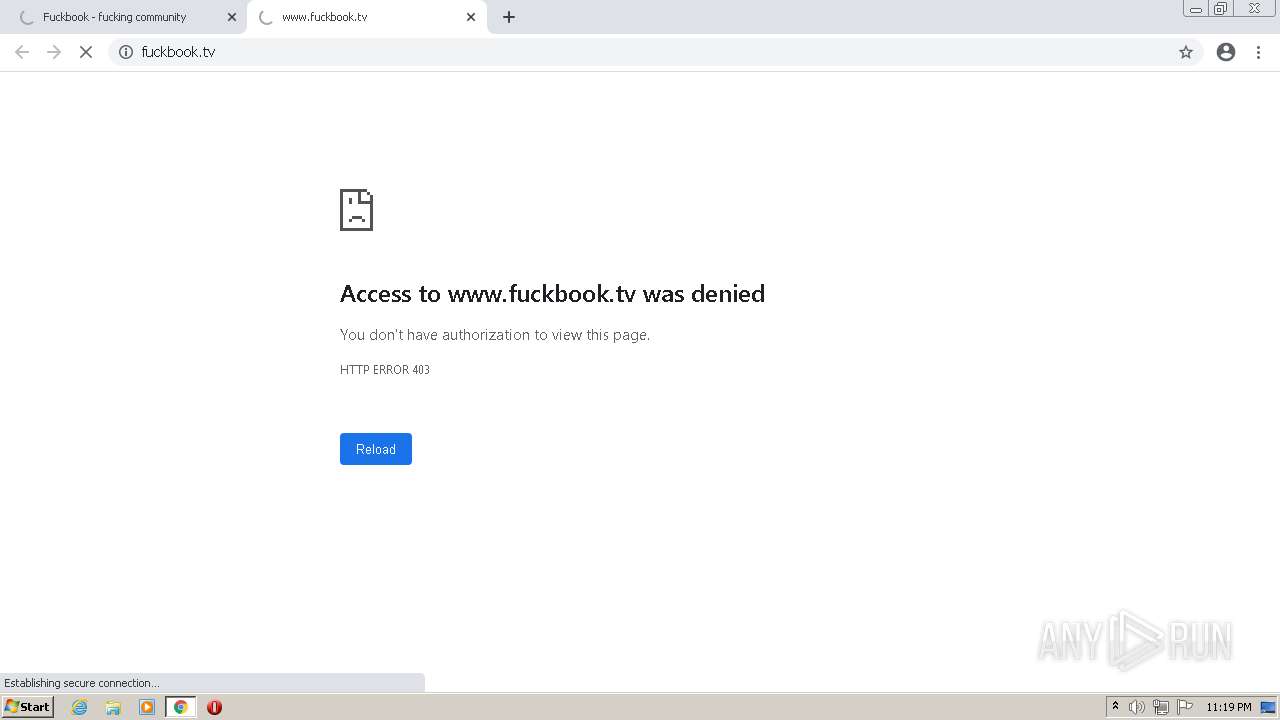The image size is (1280, 720).
Task: Click the Reload button on error page
Action: pyautogui.click(x=376, y=449)
